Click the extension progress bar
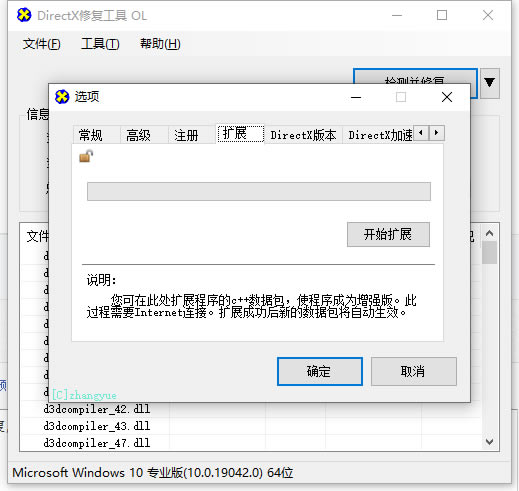Image resolution: width=519 pixels, height=491 pixels. [259, 191]
